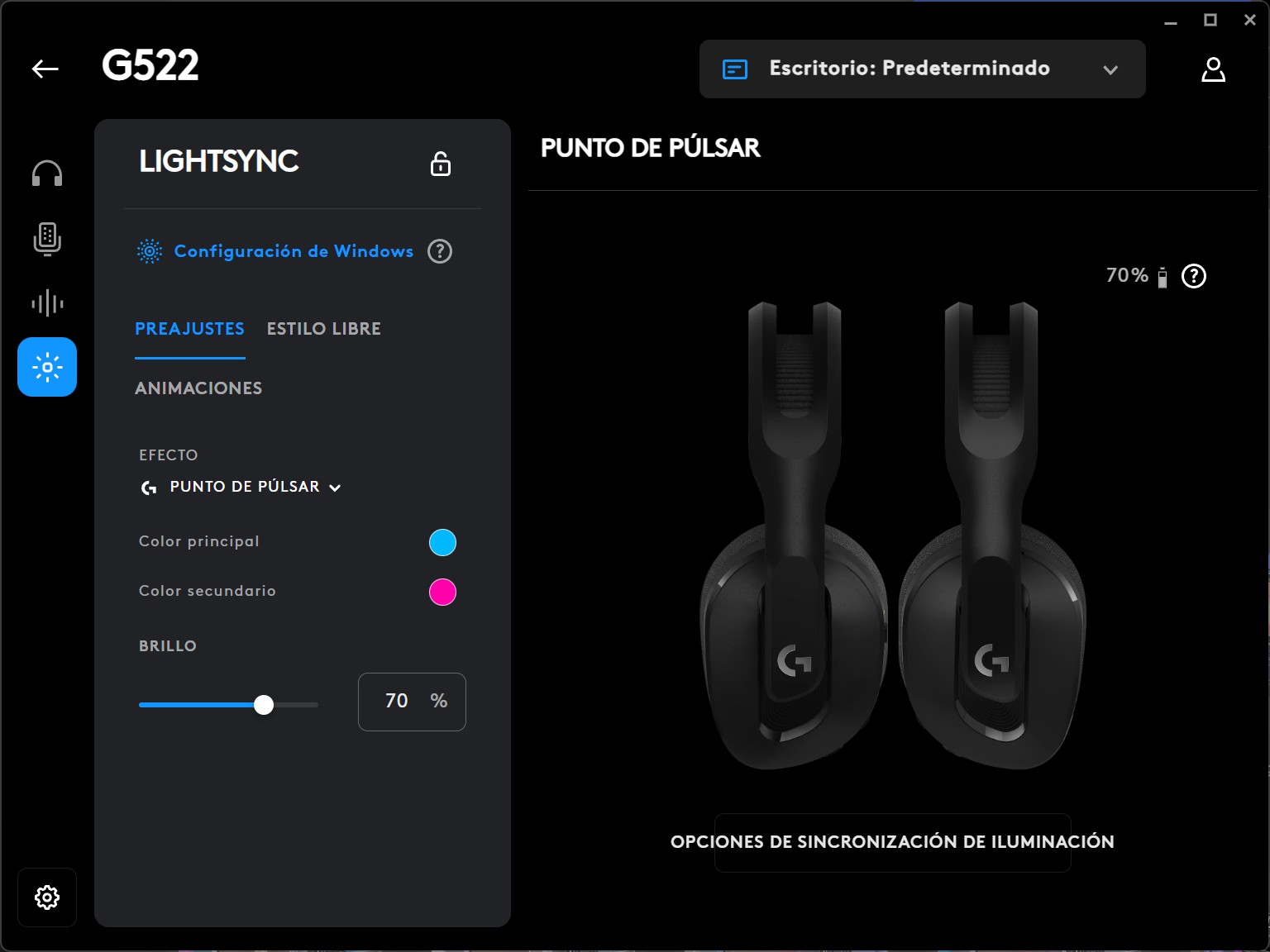Open the user account profile icon
The width and height of the screenshot is (1270, 952).
pos(1213,69)
